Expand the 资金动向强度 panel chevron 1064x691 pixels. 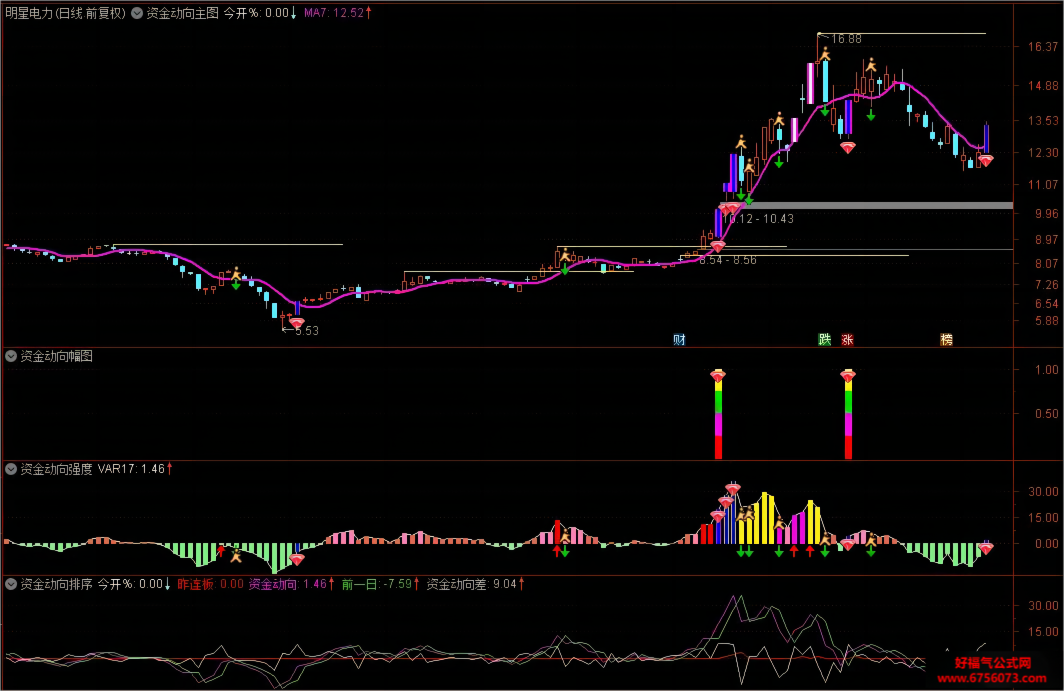tap(11, 469)
